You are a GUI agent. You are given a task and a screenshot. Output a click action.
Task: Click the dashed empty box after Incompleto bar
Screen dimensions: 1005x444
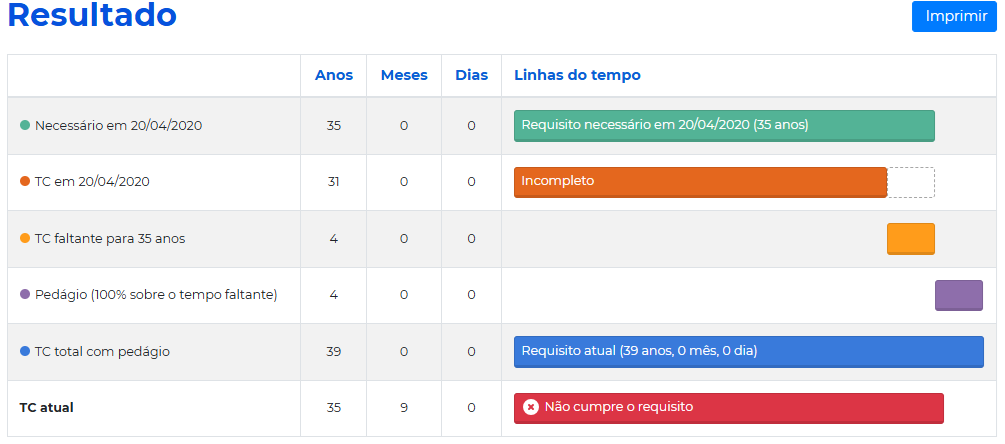click(x=911, y=182)
